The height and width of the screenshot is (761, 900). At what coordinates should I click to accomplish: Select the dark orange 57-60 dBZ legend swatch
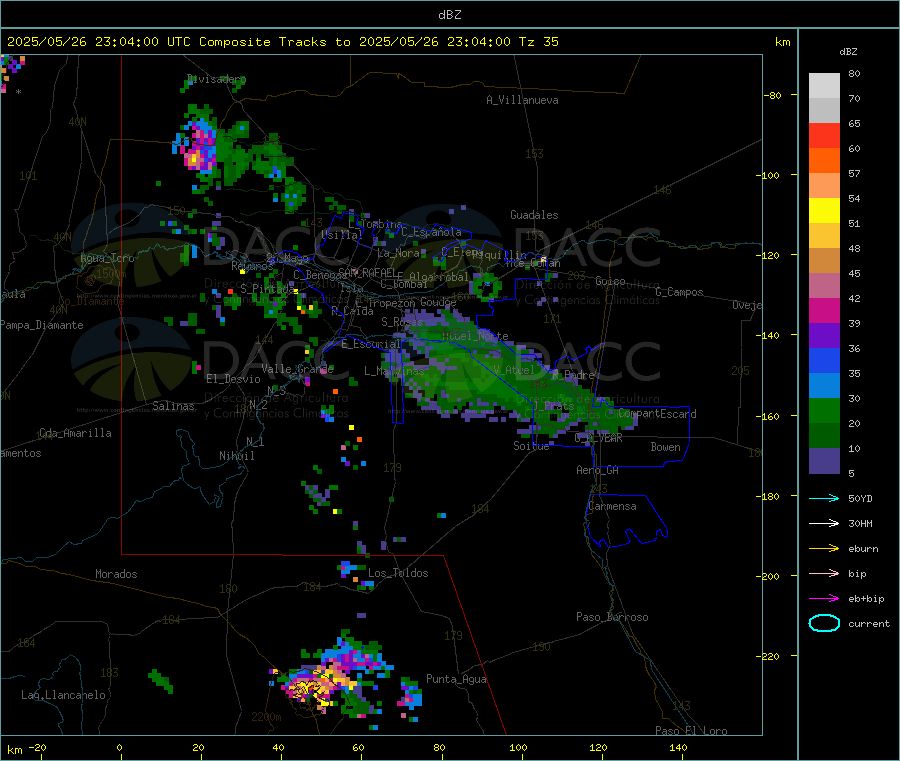824,161
